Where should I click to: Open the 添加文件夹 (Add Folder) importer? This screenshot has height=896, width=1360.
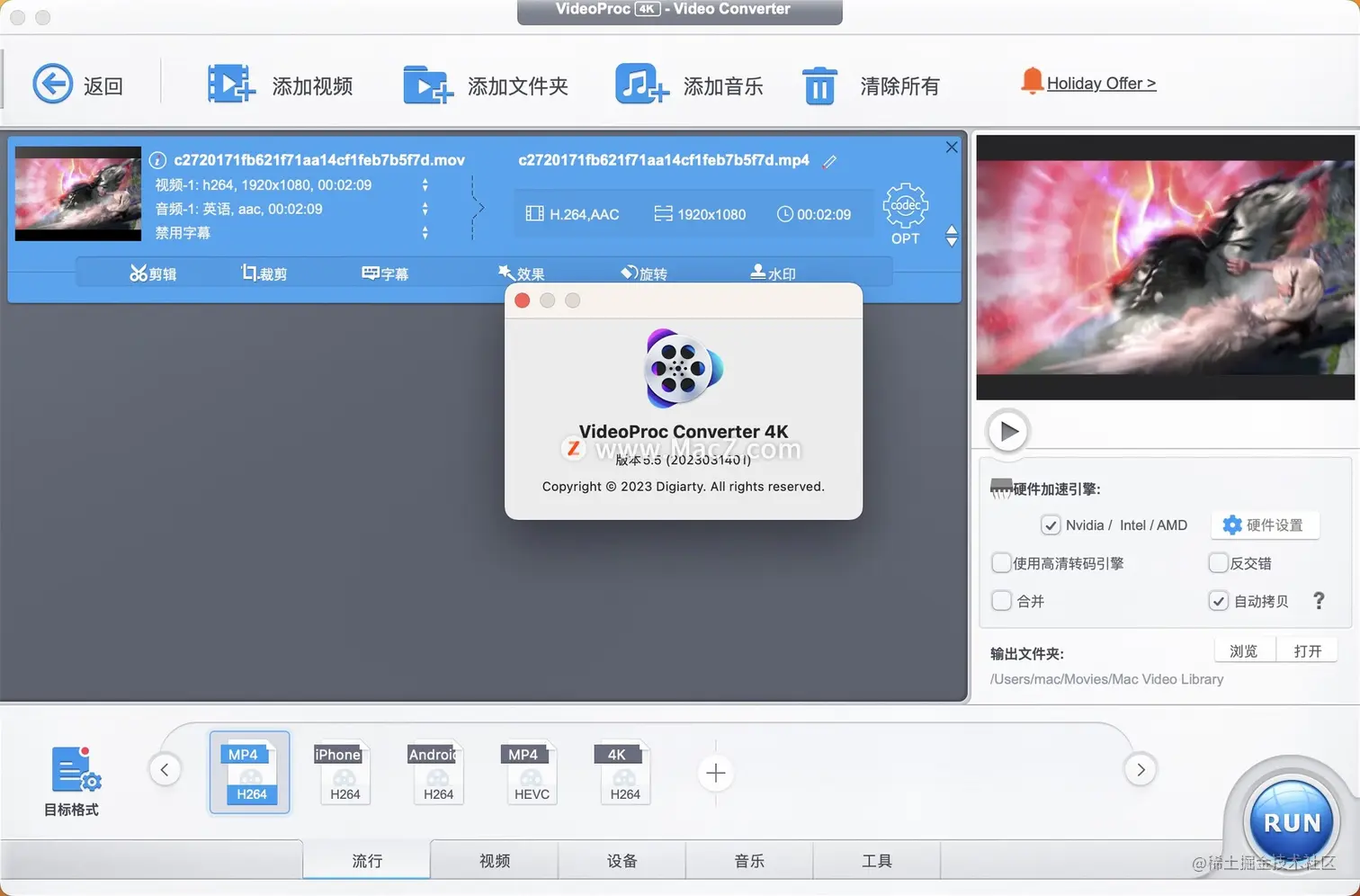click(427, 83)
